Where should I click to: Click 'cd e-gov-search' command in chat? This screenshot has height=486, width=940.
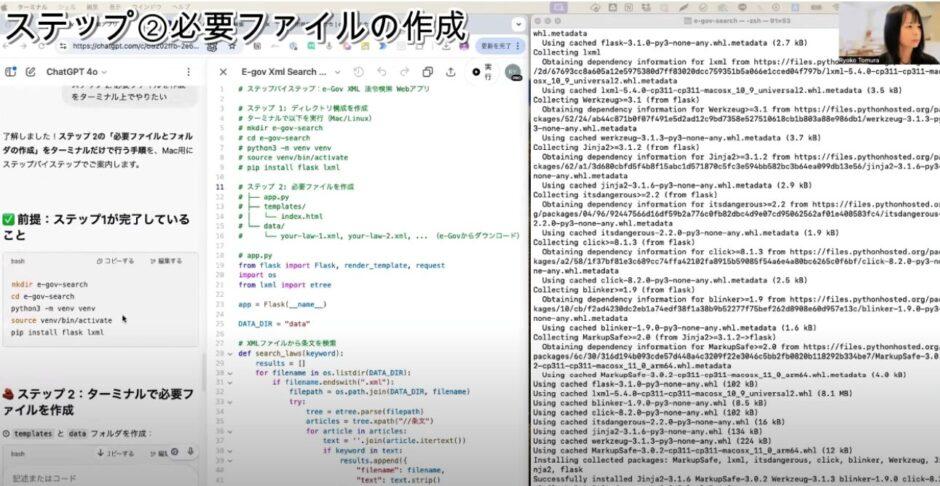coord(43,297)
